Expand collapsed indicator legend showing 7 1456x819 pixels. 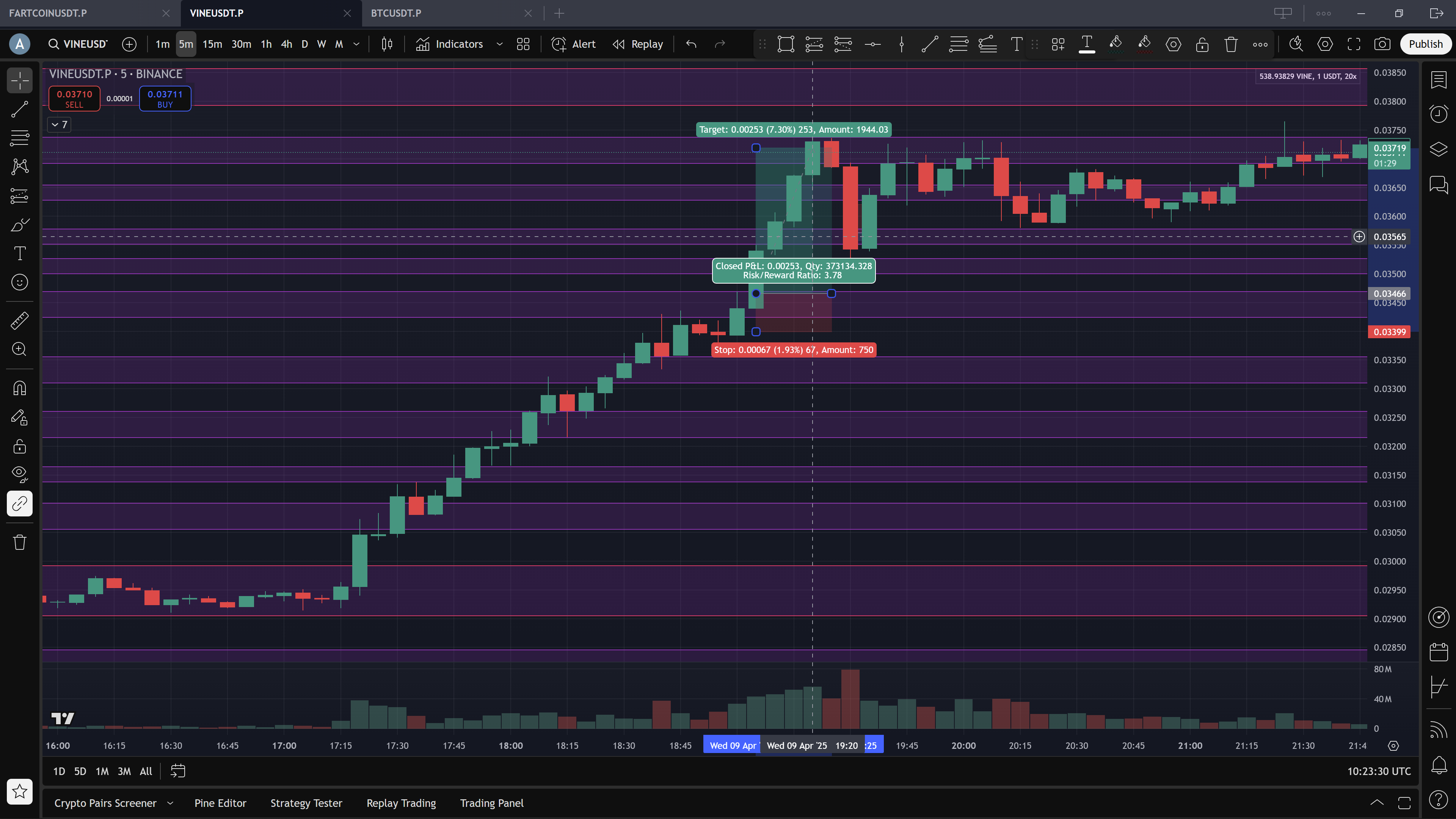(x=60, y=124)
